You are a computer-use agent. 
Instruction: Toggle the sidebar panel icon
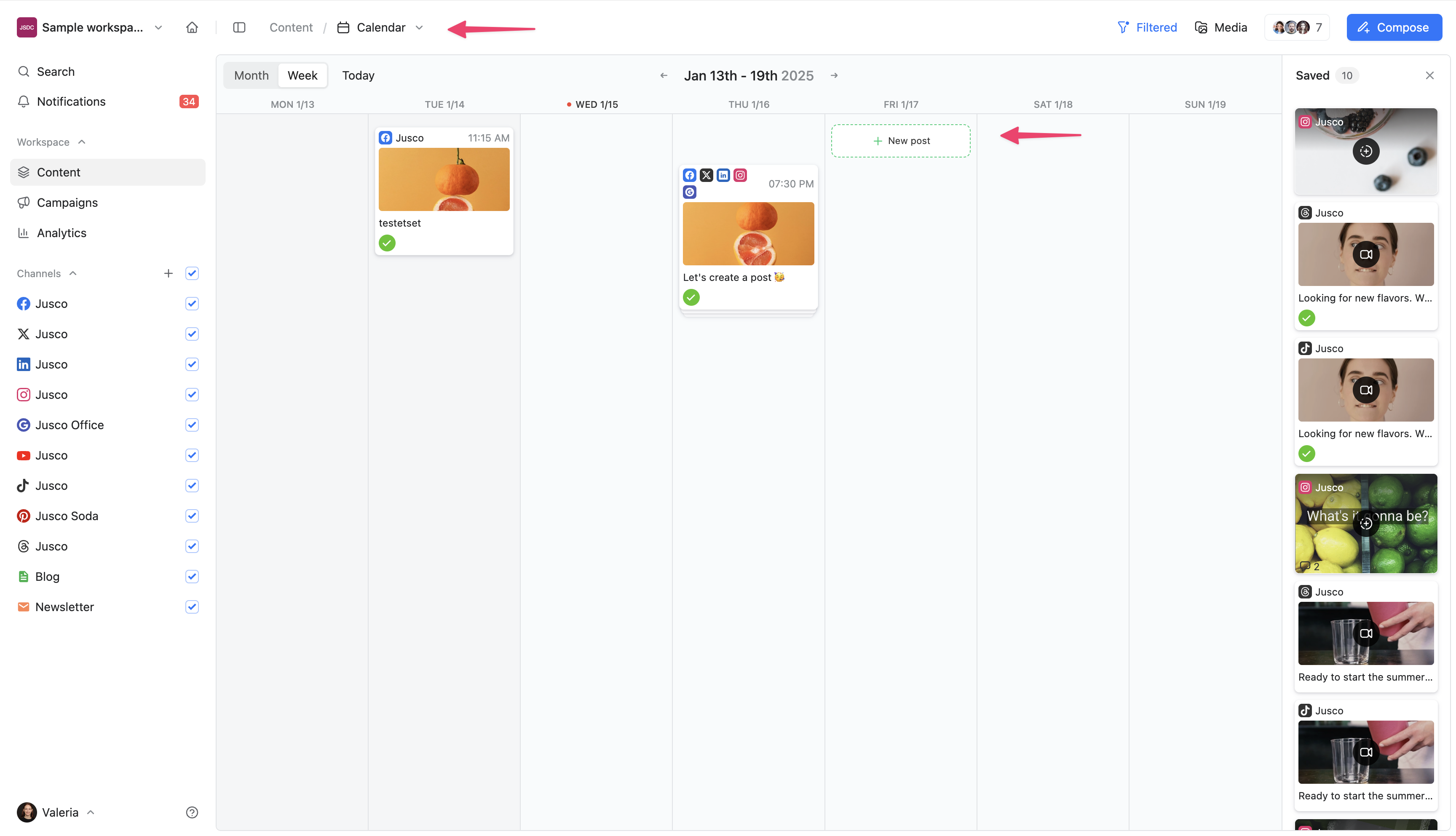[239, 27]
